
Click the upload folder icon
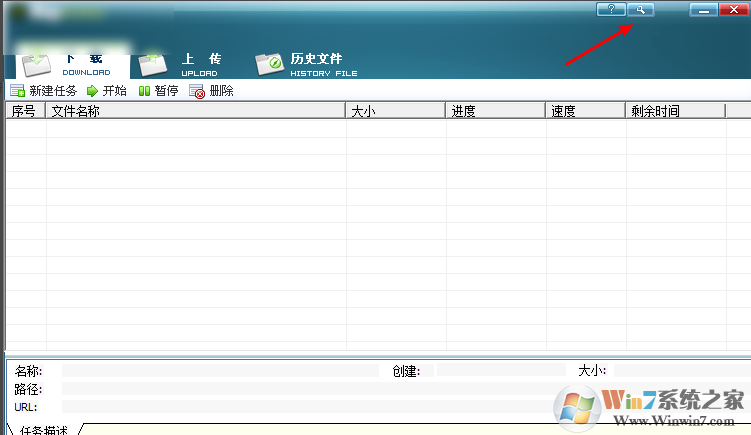(152, 65)
